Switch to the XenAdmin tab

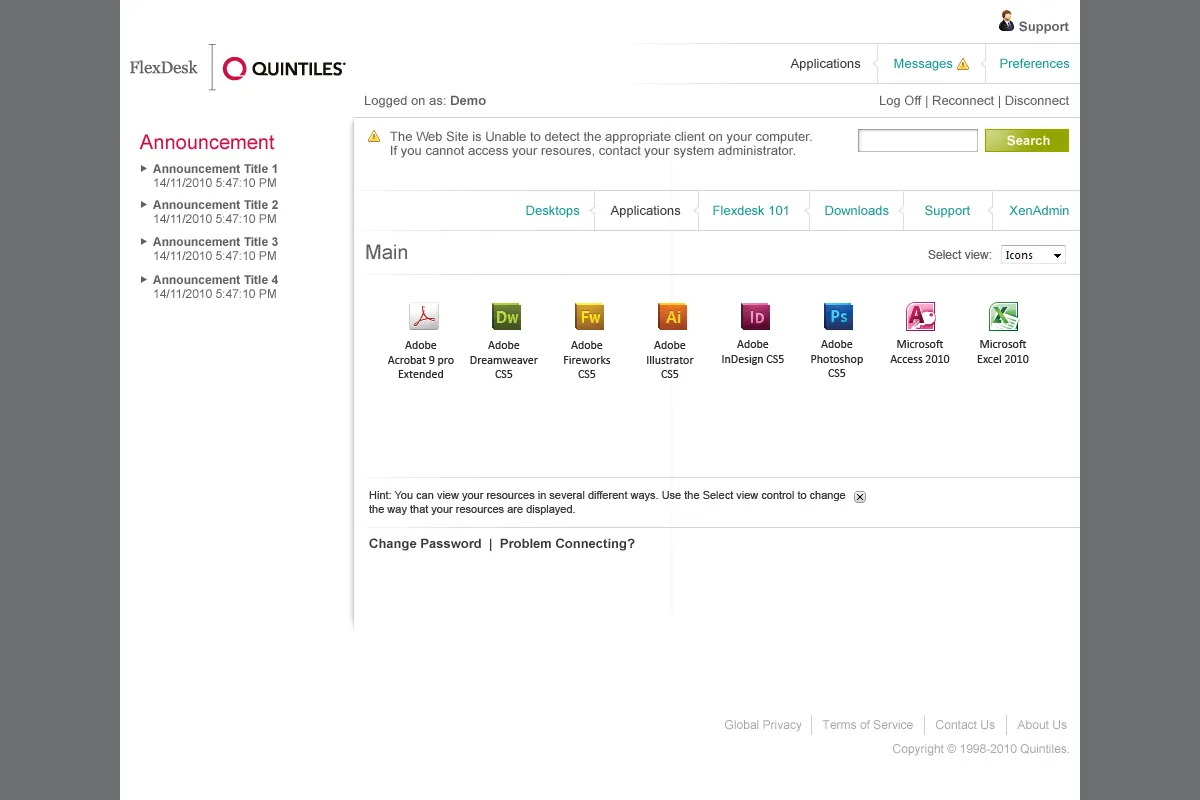click(1039, 211)
